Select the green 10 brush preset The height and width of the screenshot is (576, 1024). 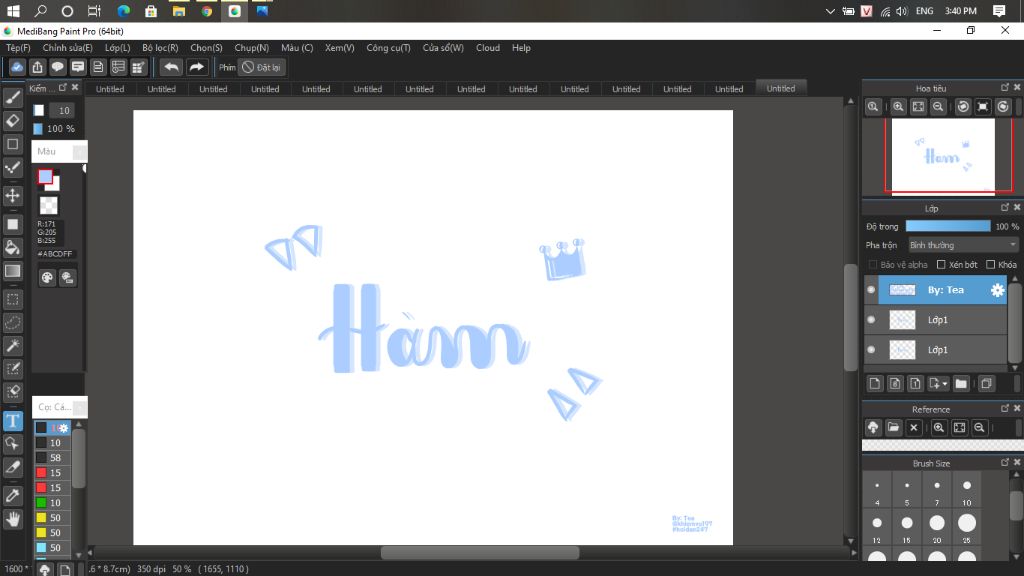52,503
